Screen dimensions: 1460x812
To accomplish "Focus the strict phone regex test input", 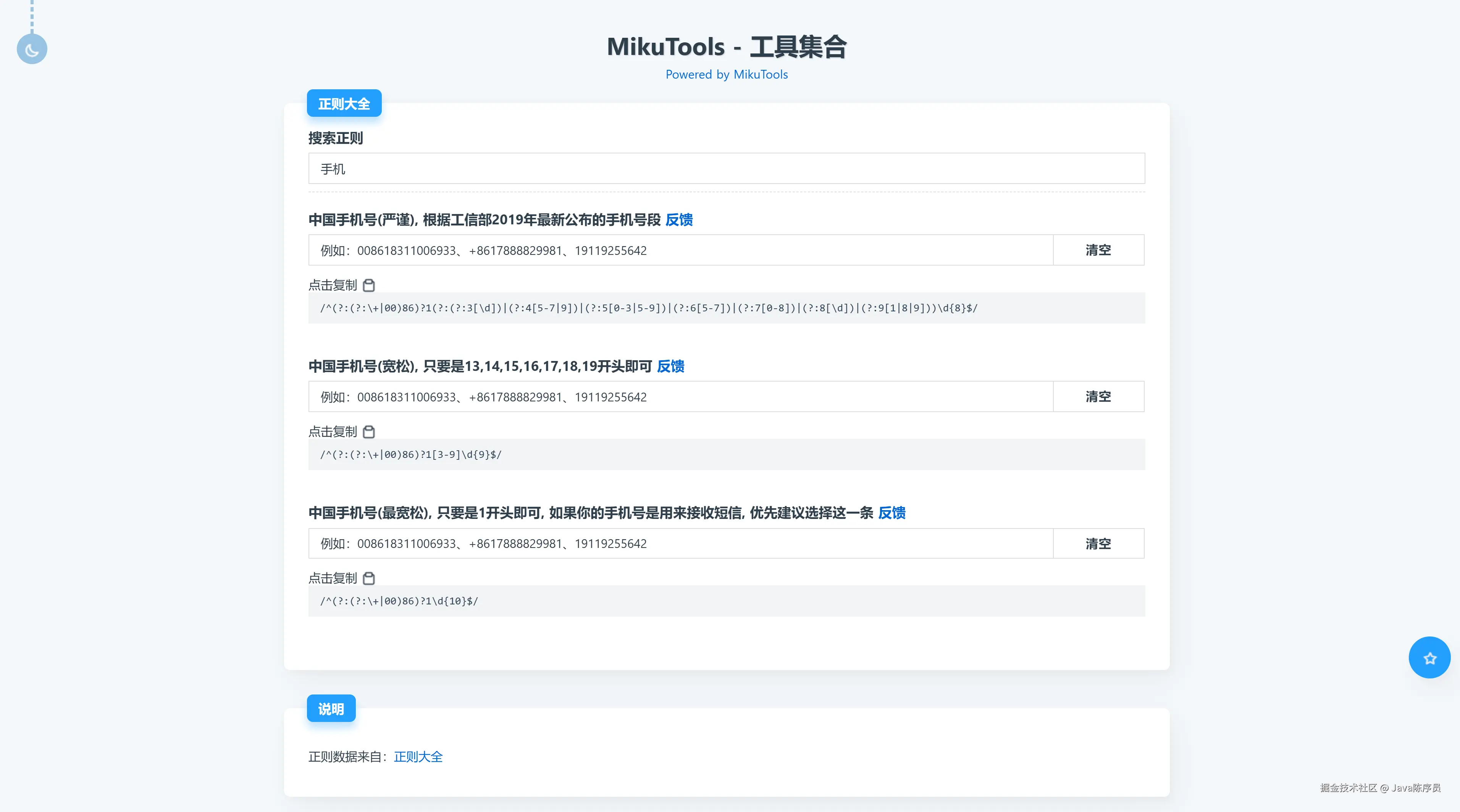I will [680, 250].
